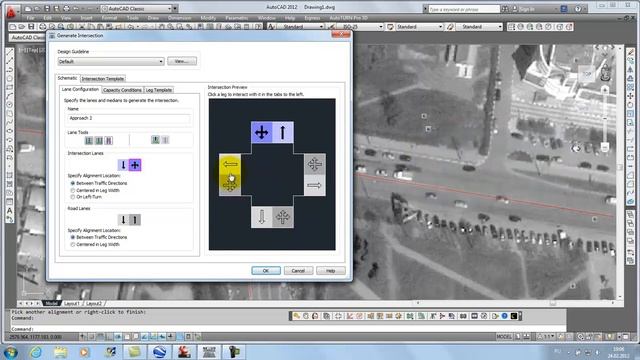
Task: Open the Draw menu
Action: [x=153, y=18]
